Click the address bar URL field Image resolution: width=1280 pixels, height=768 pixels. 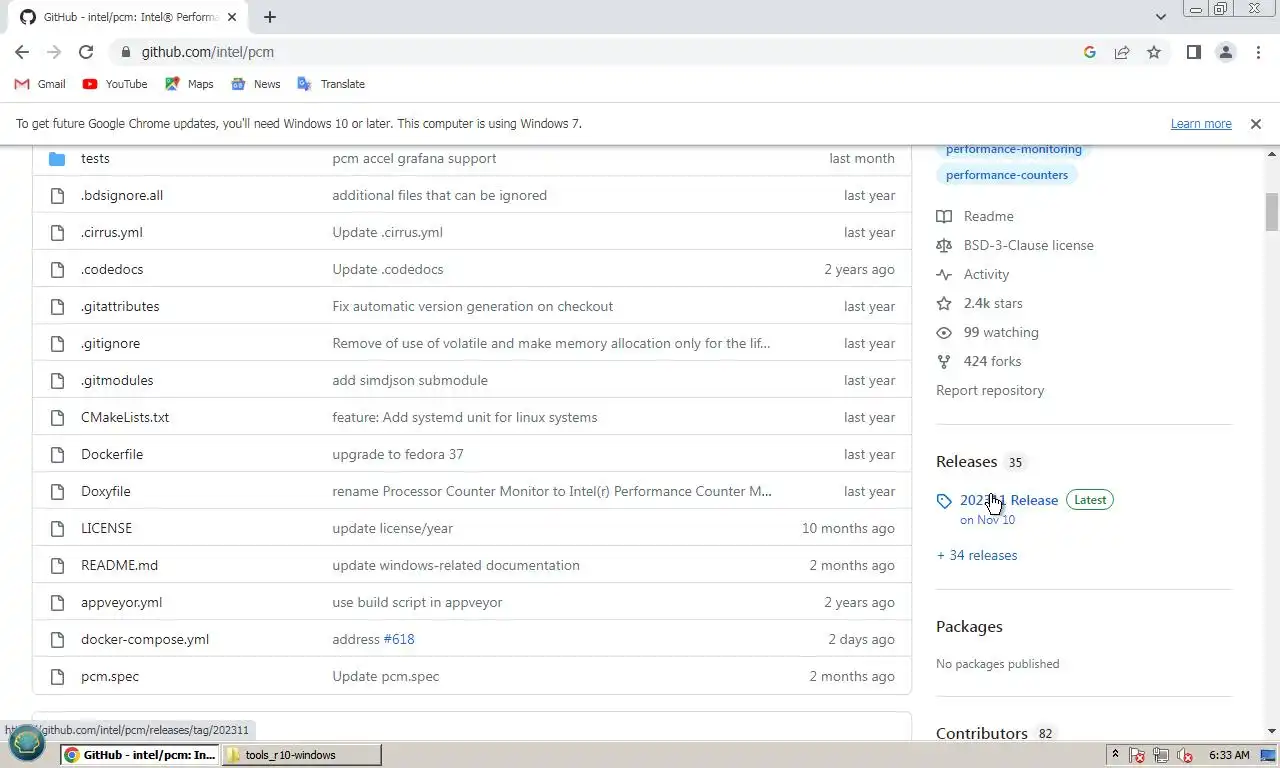point(600,52)
